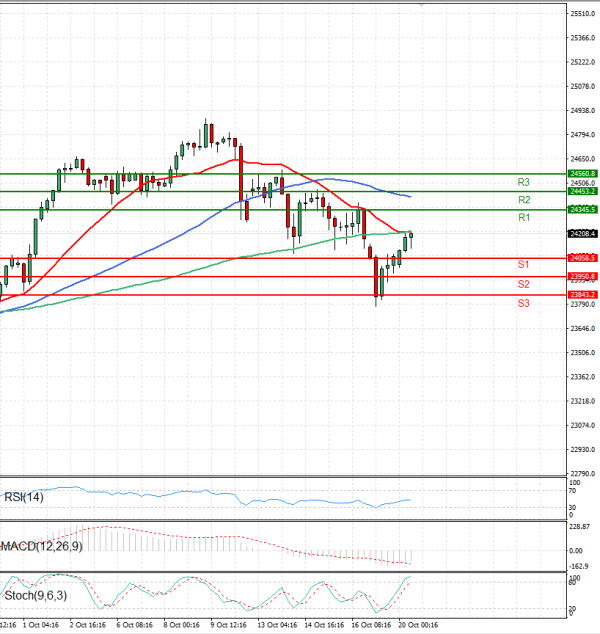Click the MACD(12,26,9) indicator label
Screen dimensions: 600x634
[x=42, y=546]
